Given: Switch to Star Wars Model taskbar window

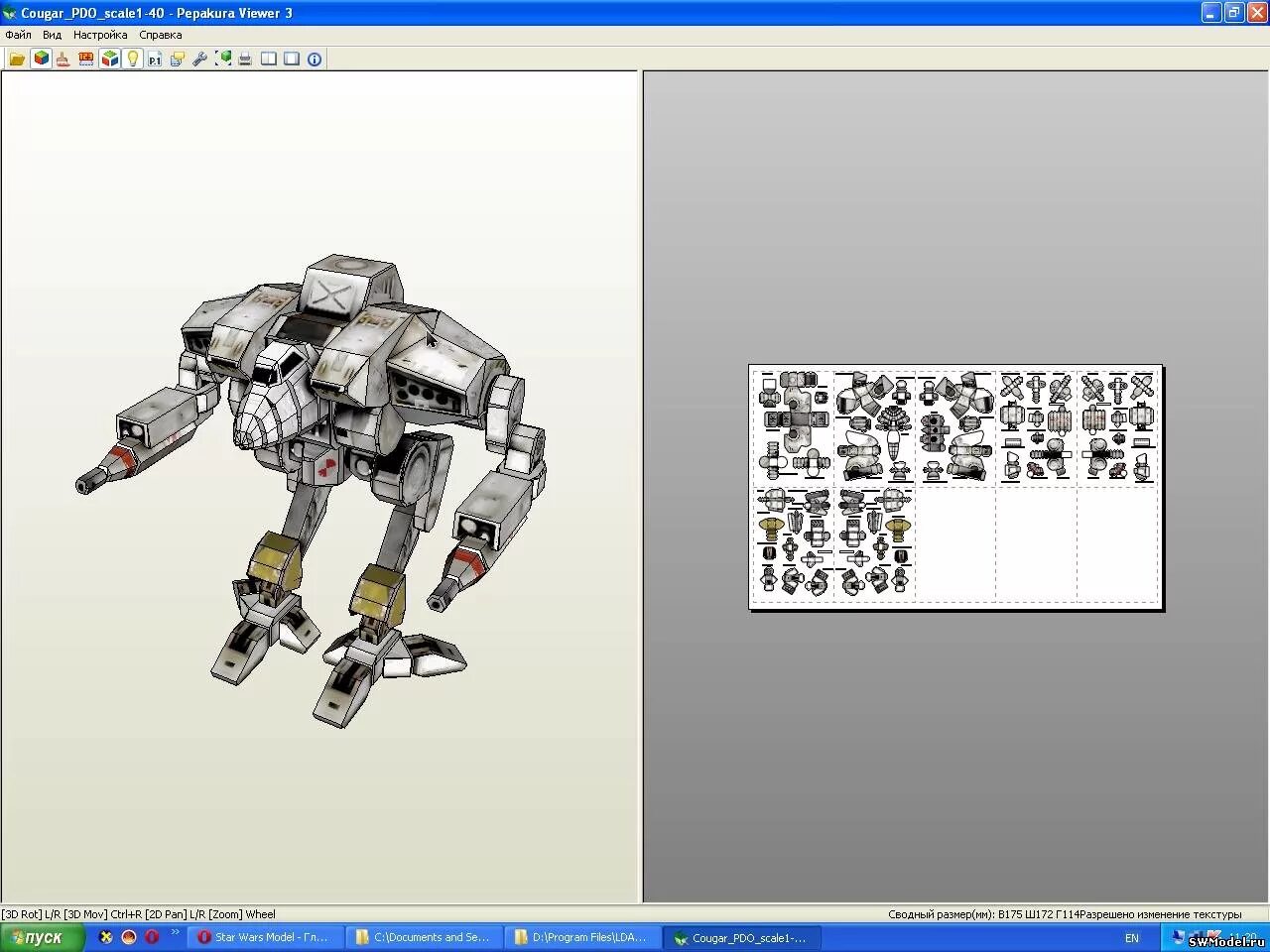Looking at the screenshot, I should [x=268, y=937].
